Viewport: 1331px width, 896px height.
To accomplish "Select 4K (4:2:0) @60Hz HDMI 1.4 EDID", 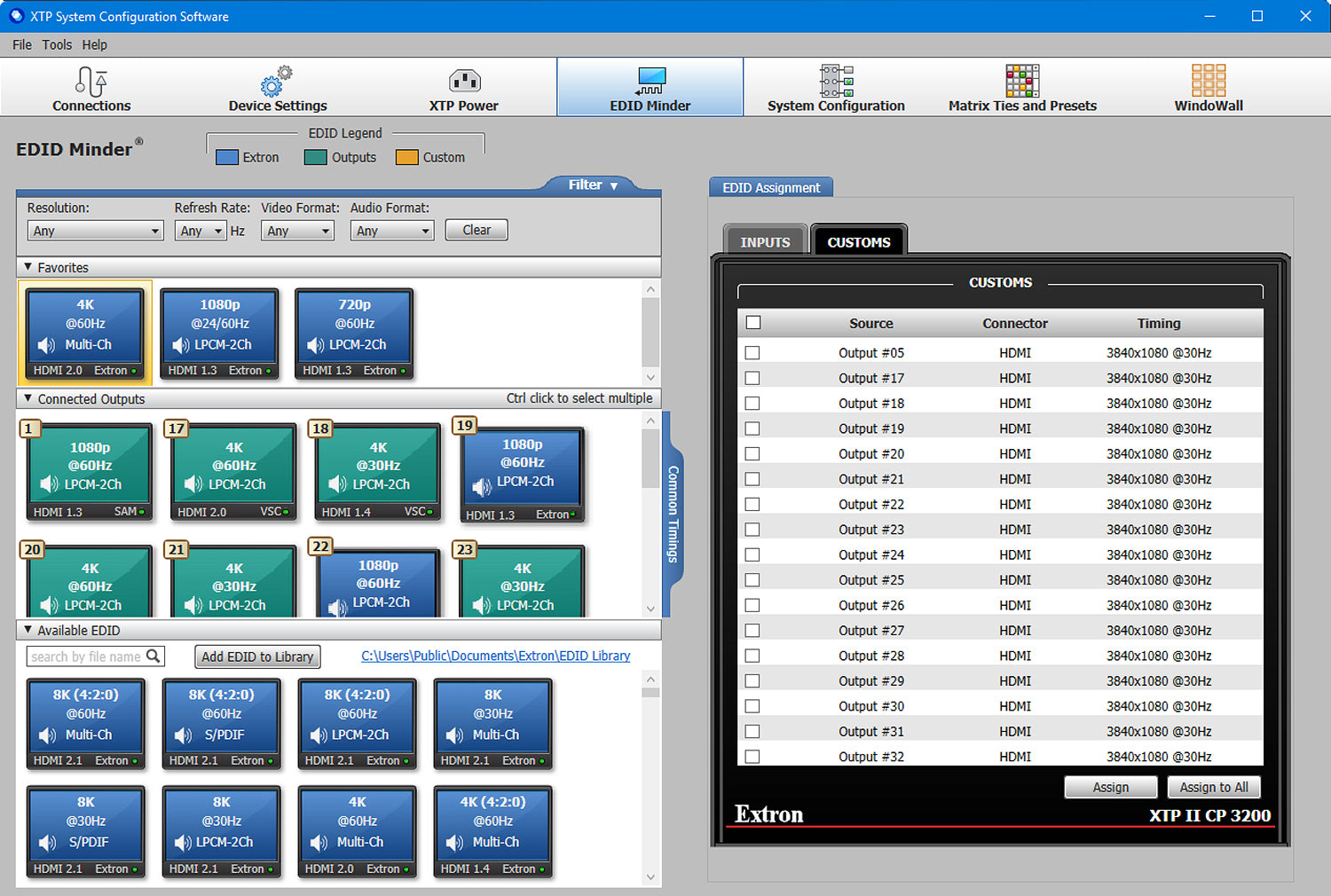I will (x=492, y=832).
